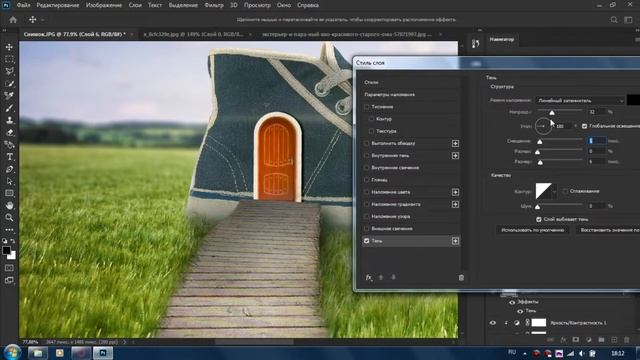Add another Наложение градиента plus button

coord(455,204)
